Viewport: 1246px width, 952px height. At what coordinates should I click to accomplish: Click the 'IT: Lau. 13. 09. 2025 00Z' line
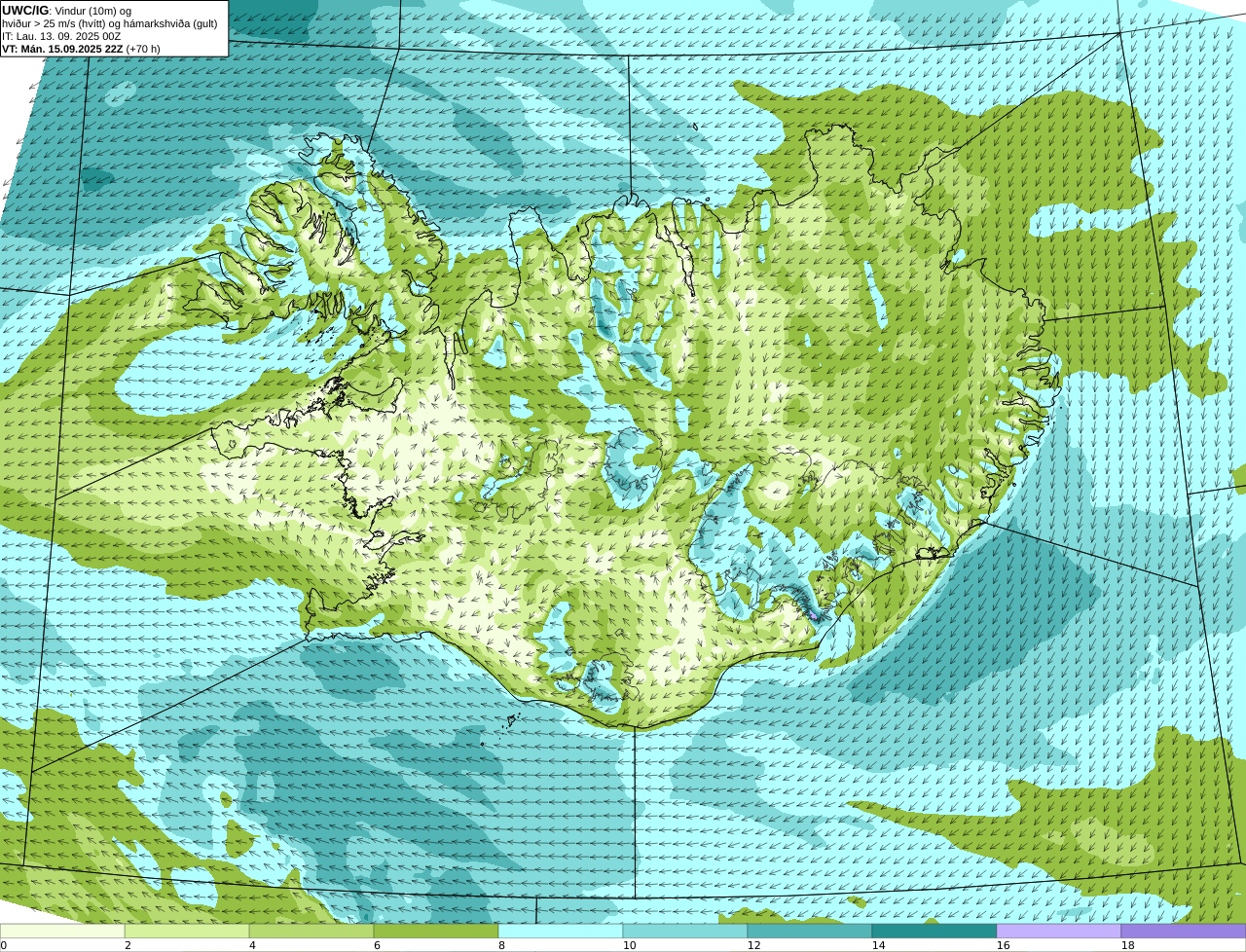point(61,36)
